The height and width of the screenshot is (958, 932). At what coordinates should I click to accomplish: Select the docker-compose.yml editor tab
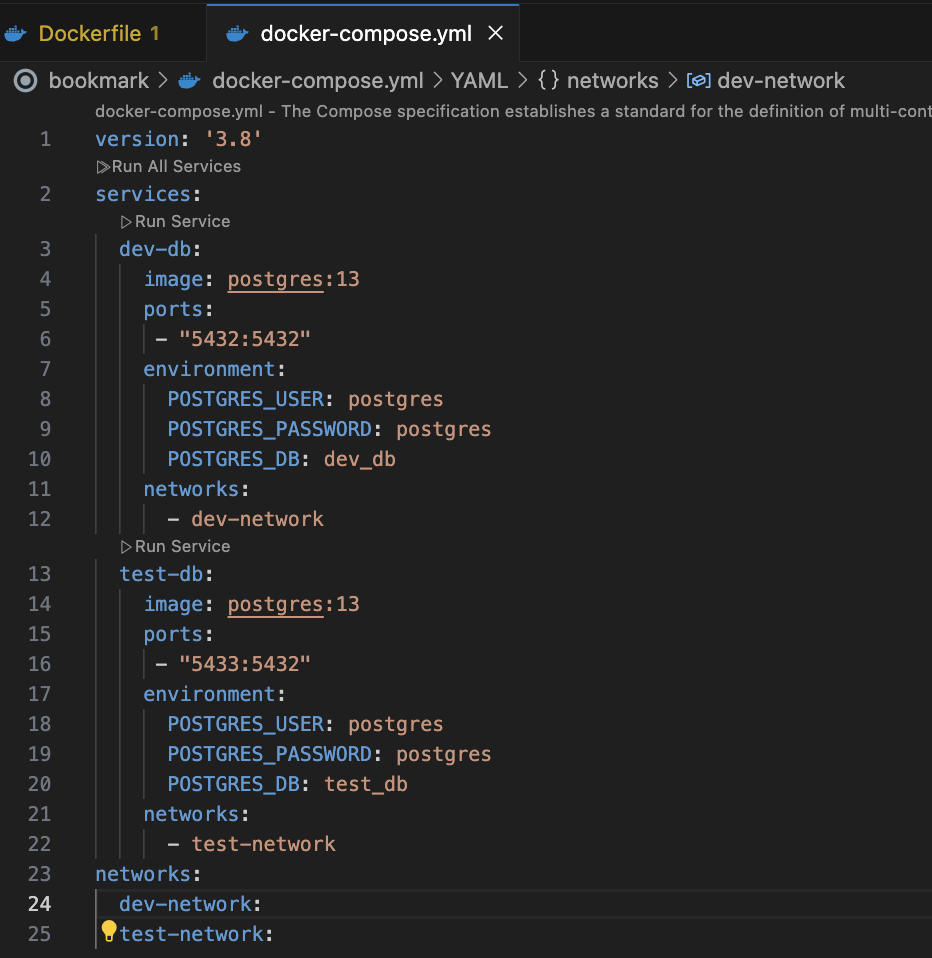pyautogui.click(x=365, y=33)
